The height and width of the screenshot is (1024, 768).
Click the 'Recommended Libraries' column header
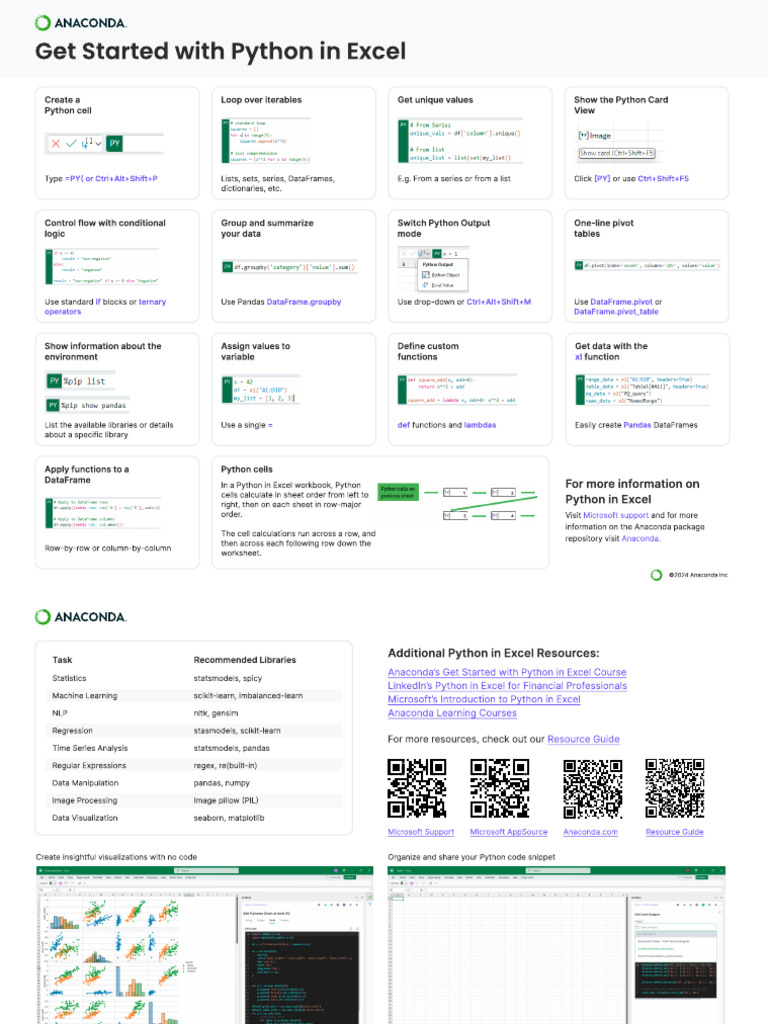(x=245, y=660)
